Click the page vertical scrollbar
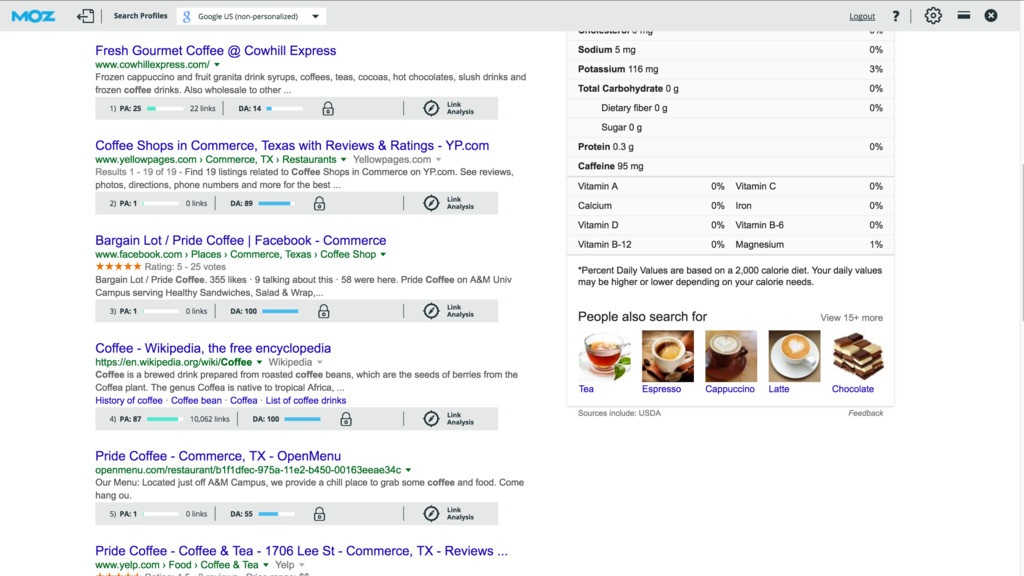The width and height of the screenshot is (1024, 576). pyautogui.click(x=1021, y=242)
